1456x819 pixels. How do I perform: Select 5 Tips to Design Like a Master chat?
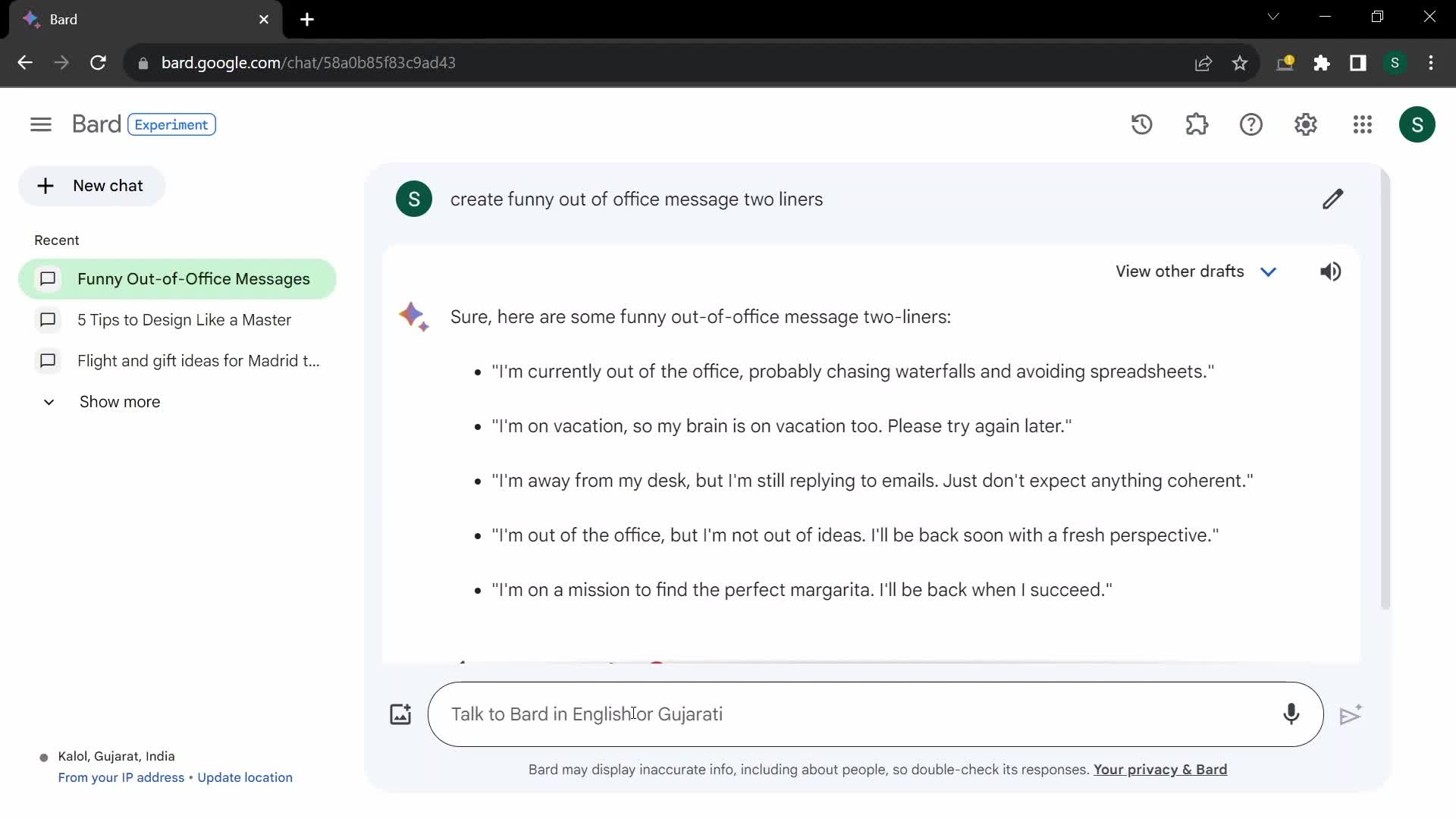click(x=184, y=319)
